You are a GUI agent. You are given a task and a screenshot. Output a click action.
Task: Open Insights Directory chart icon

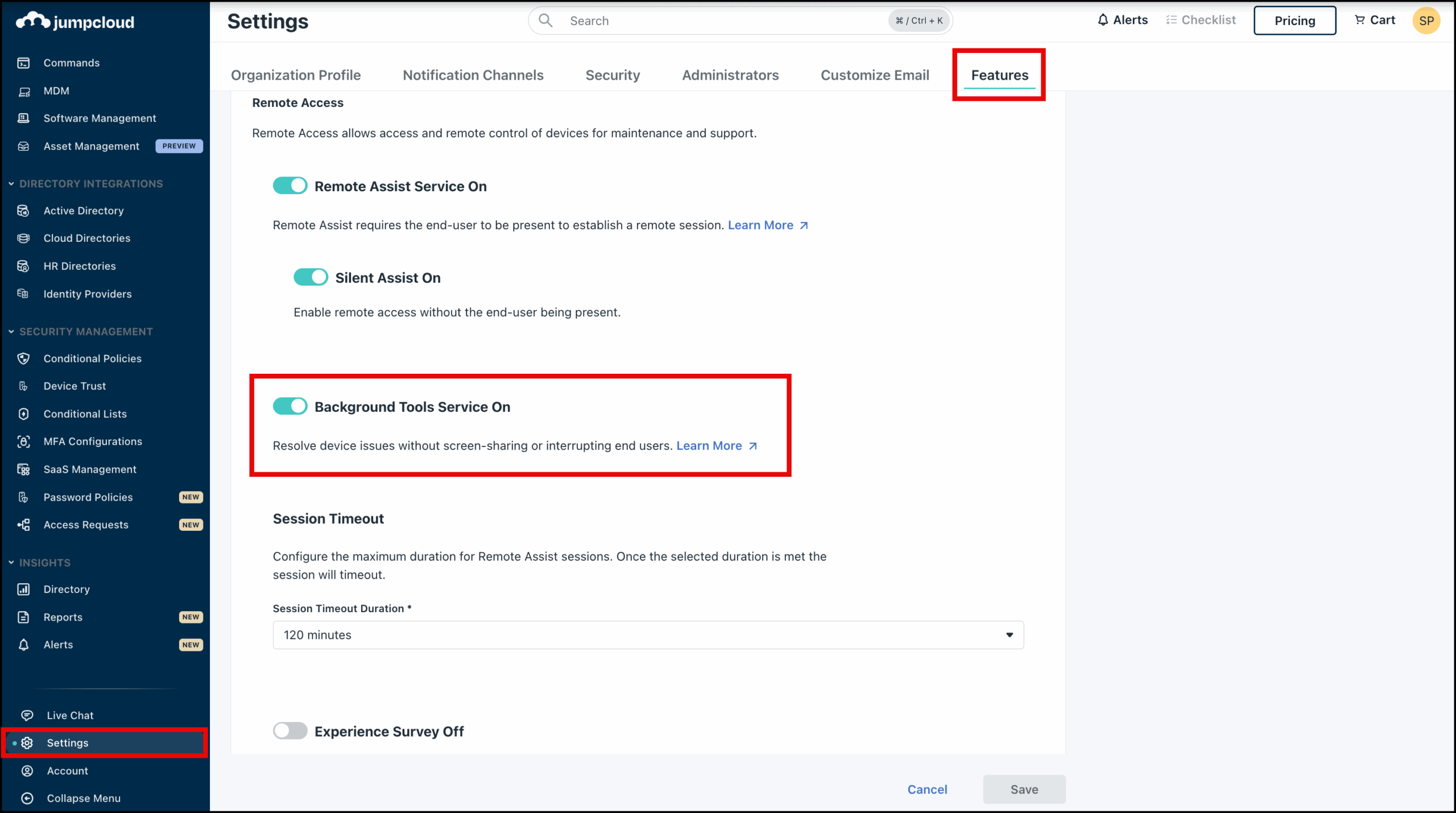tap(23, 589)
